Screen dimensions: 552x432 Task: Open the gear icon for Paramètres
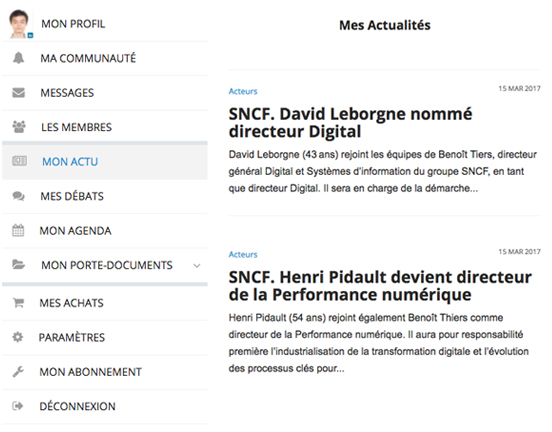(18, 337)
